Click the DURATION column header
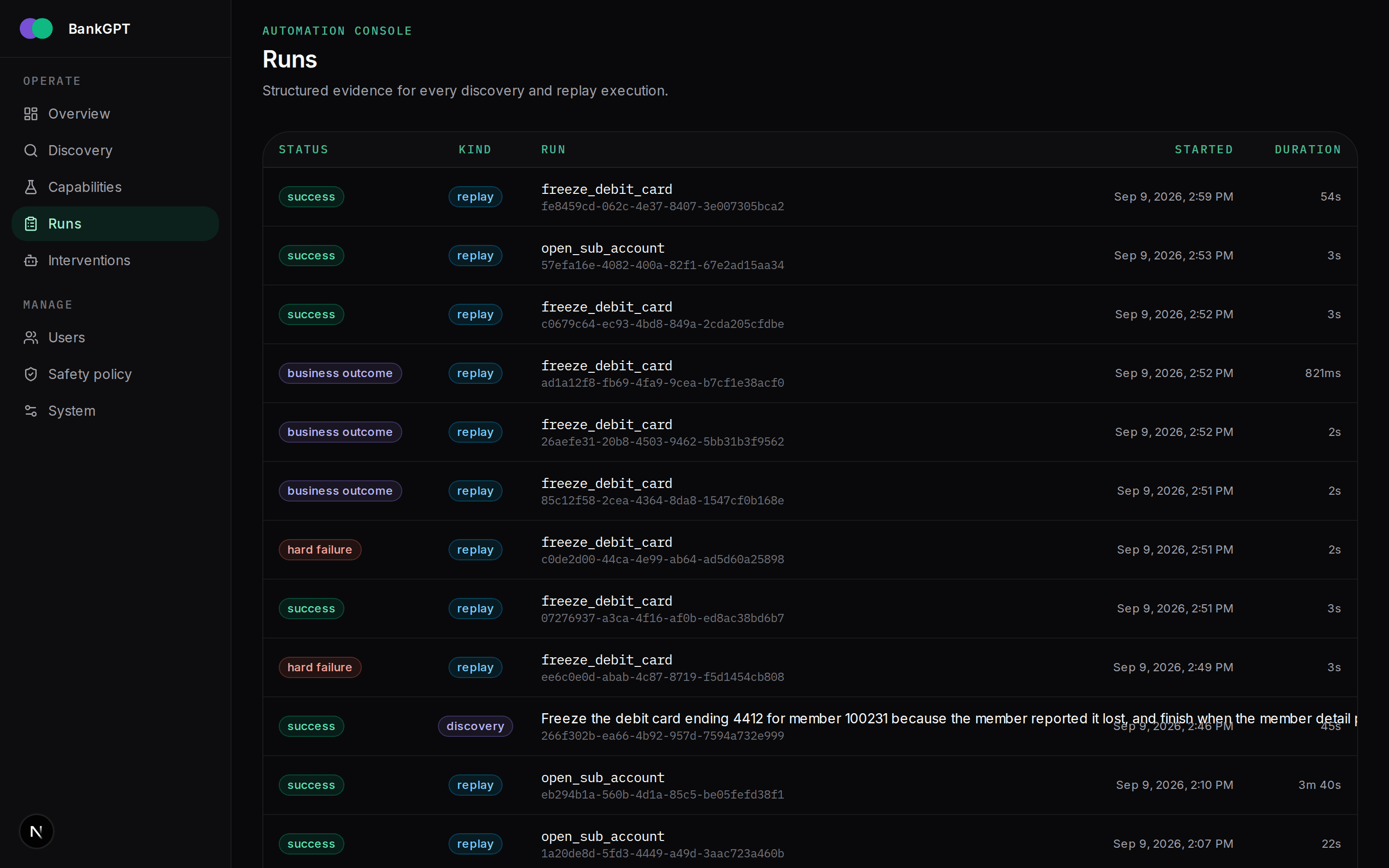This screenshot has height=868, width=1389. [1307, 150]
